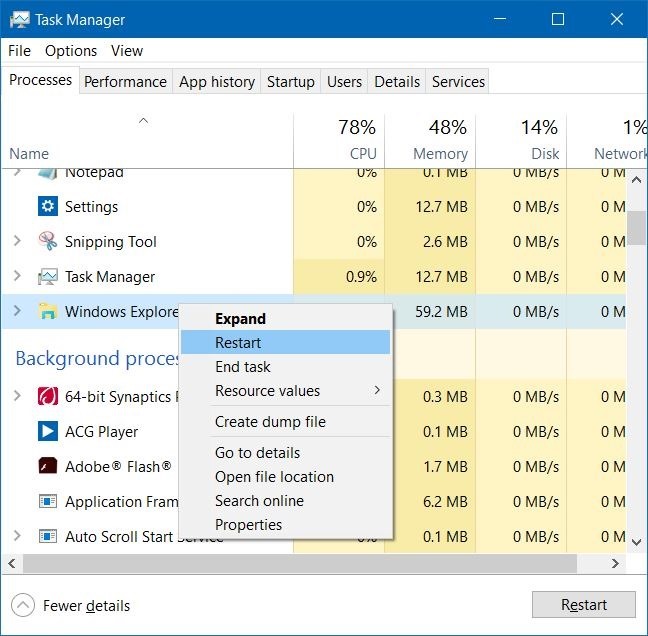Select the Settings process row name
The width and height of the screenshot is (648, 636).
(91, 207)
